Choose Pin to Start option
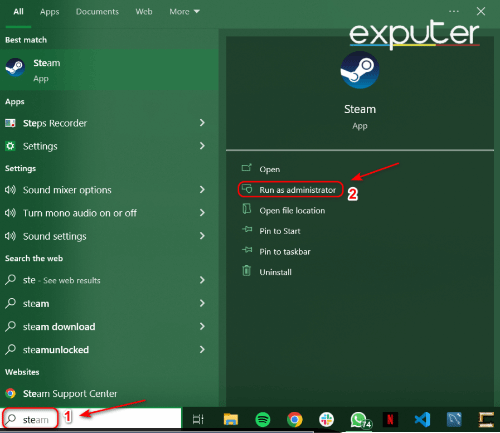The height and width of the screenshot is (433, 500). pyautogui.click(x=280, y=231)
